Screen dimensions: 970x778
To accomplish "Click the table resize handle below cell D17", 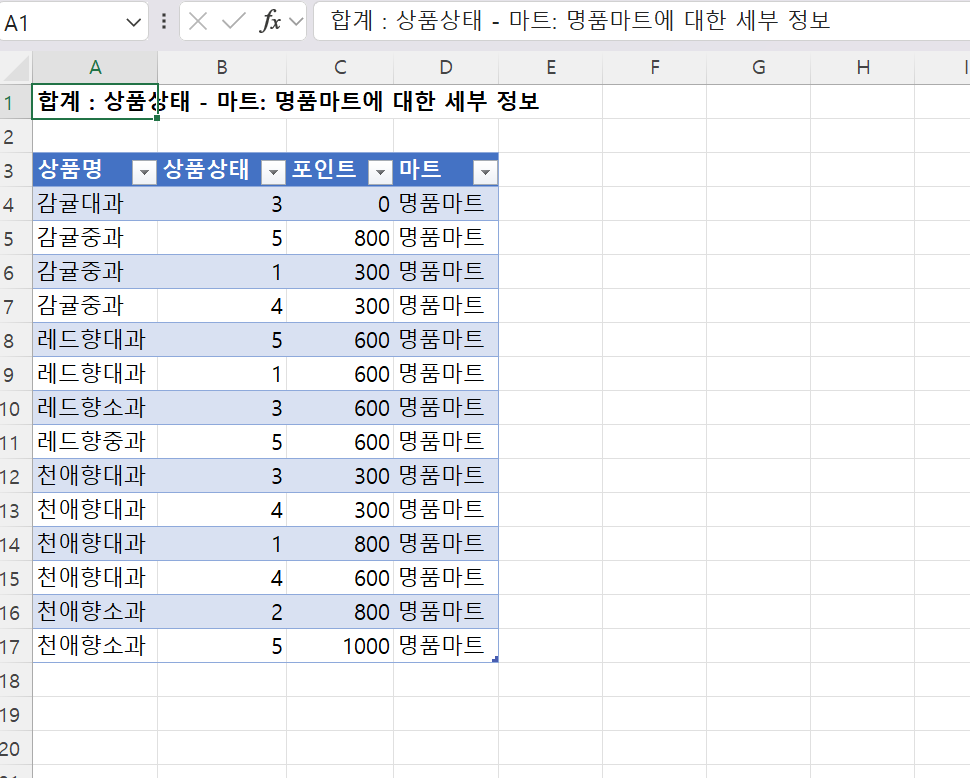I will click(x=495, y=658).
